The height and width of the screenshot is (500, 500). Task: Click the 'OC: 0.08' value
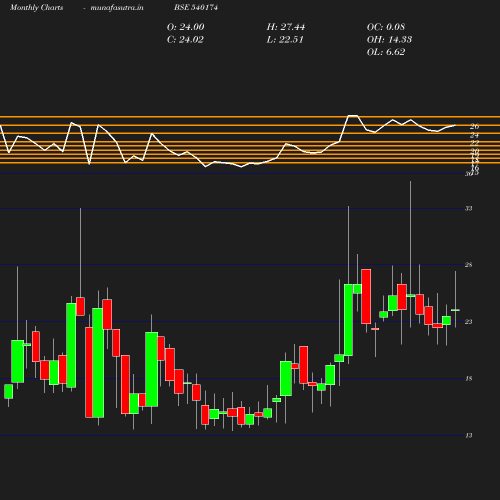(x=386, y=27)
